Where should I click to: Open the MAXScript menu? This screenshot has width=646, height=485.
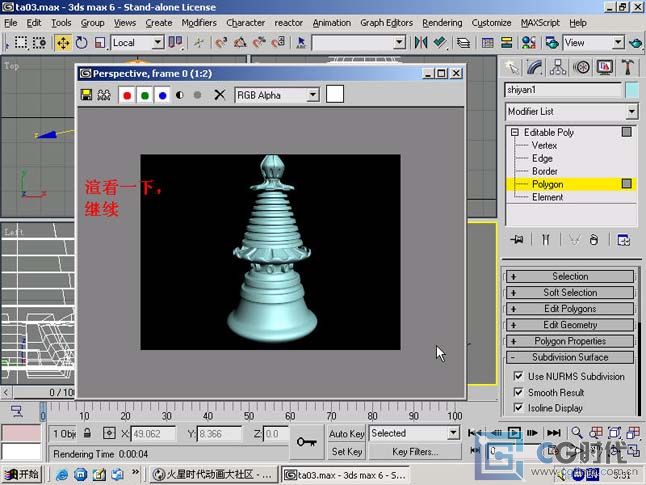(x=540, y=23)
